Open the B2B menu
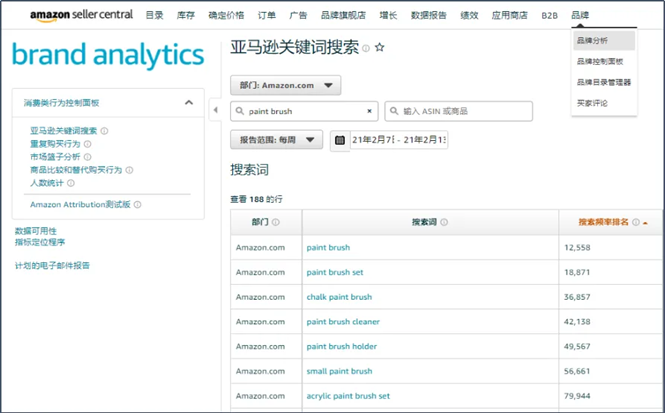The width and height of the screenshot is (665, 413). [550, 16]
